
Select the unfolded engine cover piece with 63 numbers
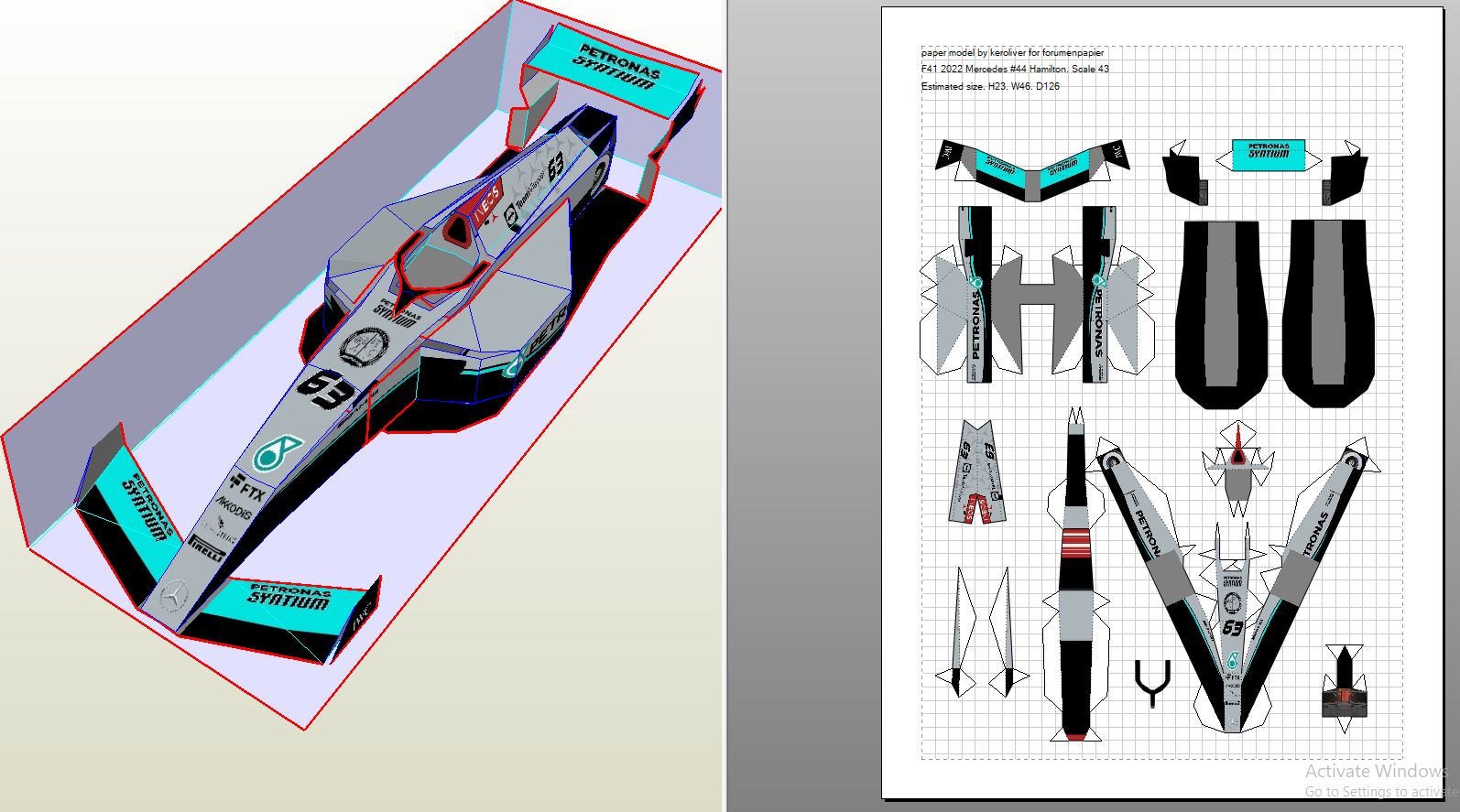click(977, 471)
